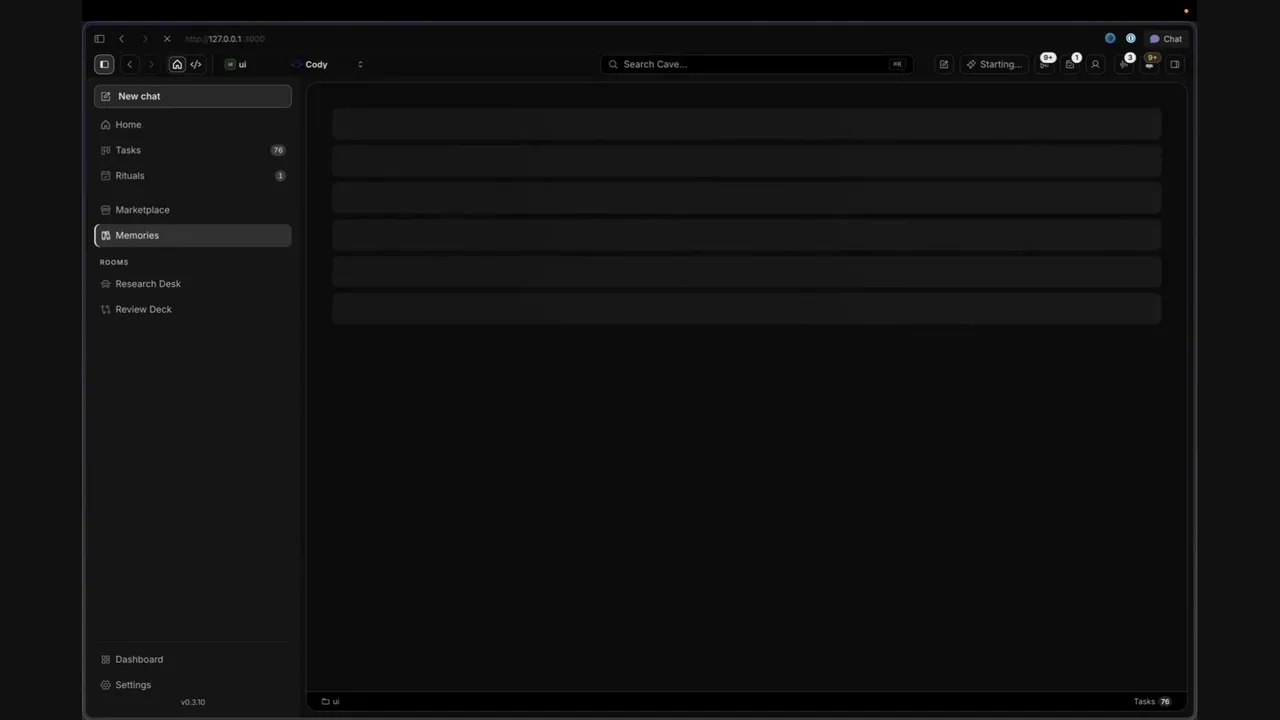Open Rituals in the sidebar
The image size is (1280, 720).
pos(193,176)
